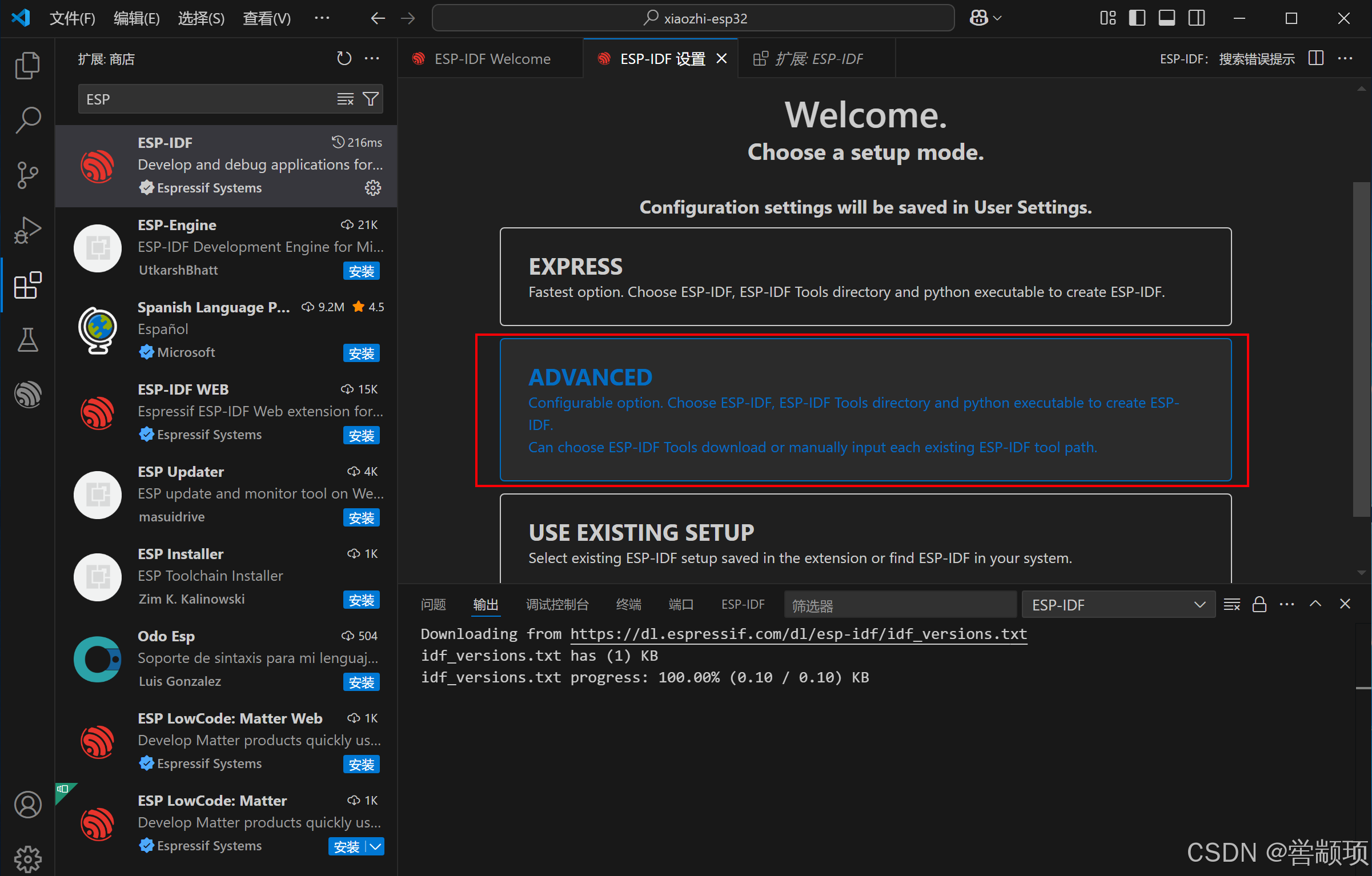This screenshot has height=876, width=1372.
Task: Click the output 筛选器 filter field
Action: 900,605
